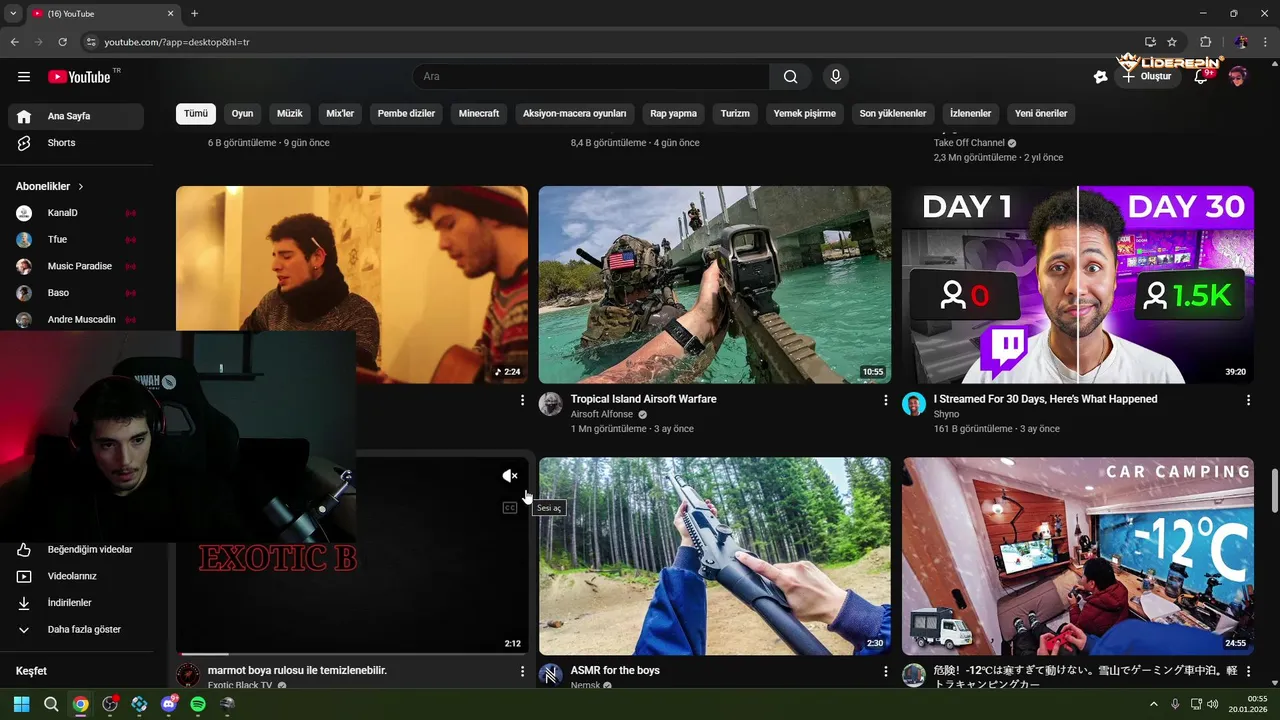
Task: Click the star-shaped icon beside Oluştur
Action: coord(1101,77)
